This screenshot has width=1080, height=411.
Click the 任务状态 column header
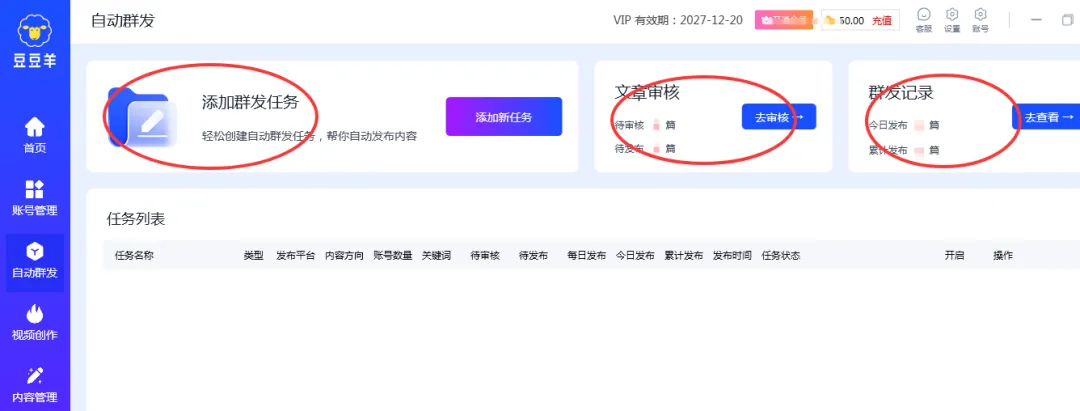[x=780, y=255]
